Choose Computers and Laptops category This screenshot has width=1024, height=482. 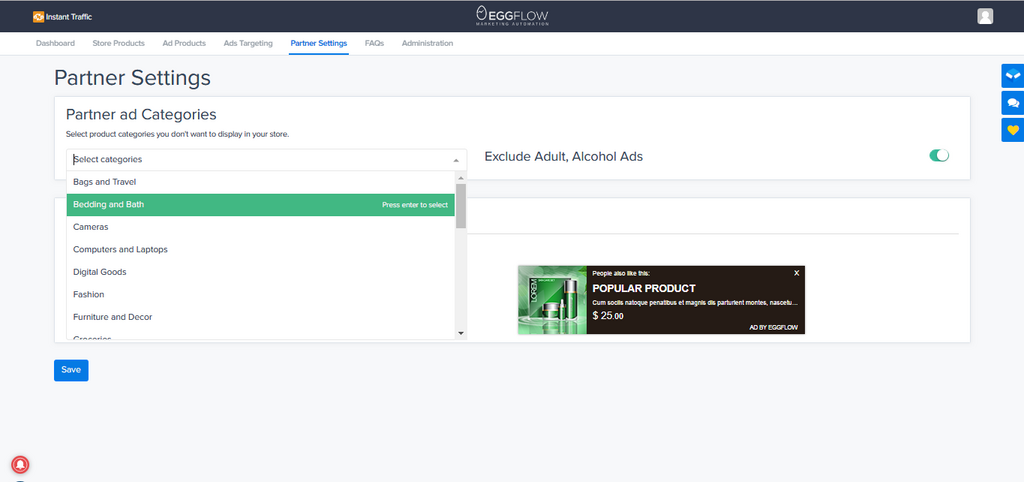[261, 249]
